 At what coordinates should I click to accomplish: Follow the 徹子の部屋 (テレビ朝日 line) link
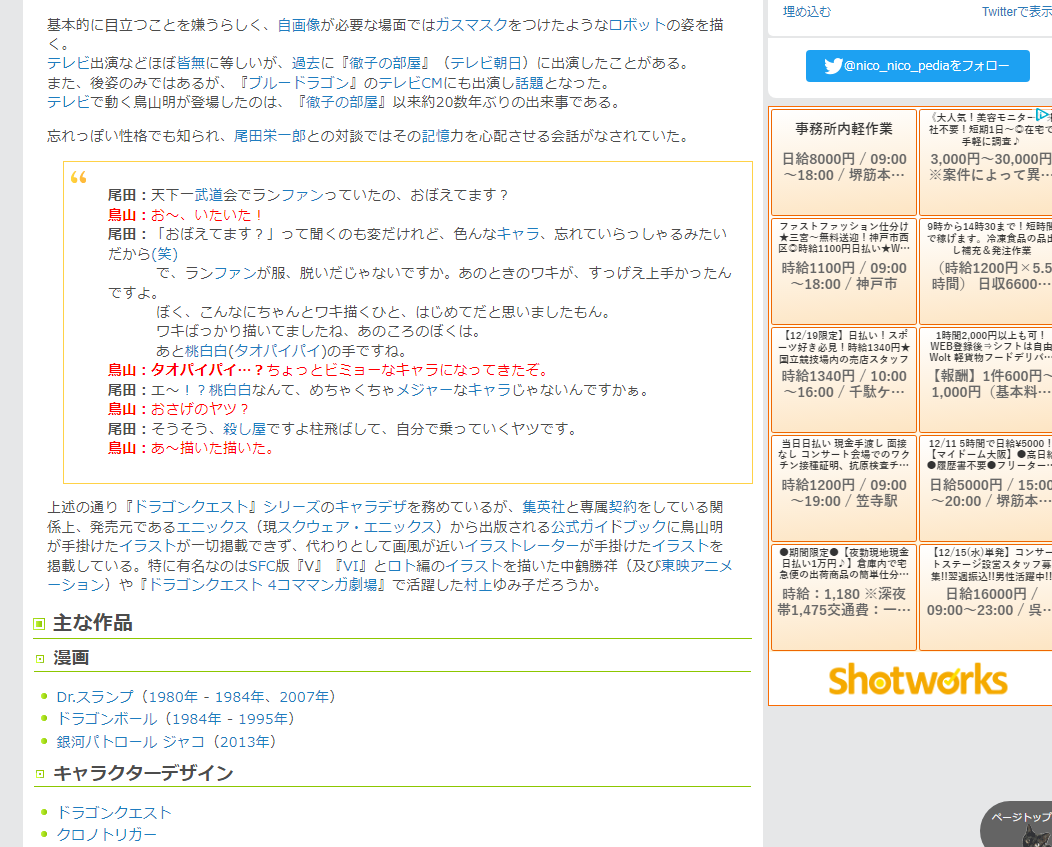pyautogui.click(x=384, y=63)
